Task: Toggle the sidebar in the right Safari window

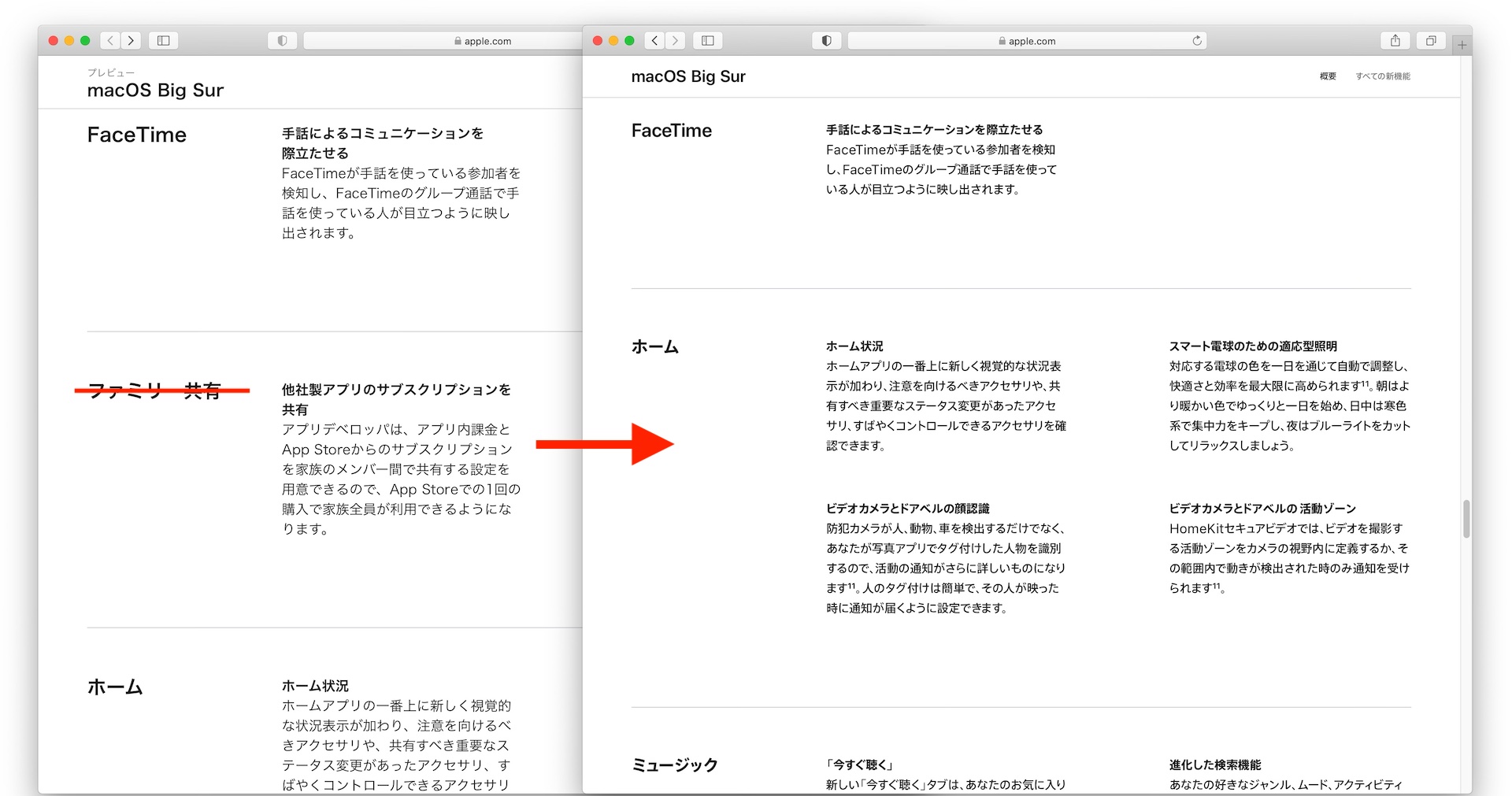Action: [708, 41]
